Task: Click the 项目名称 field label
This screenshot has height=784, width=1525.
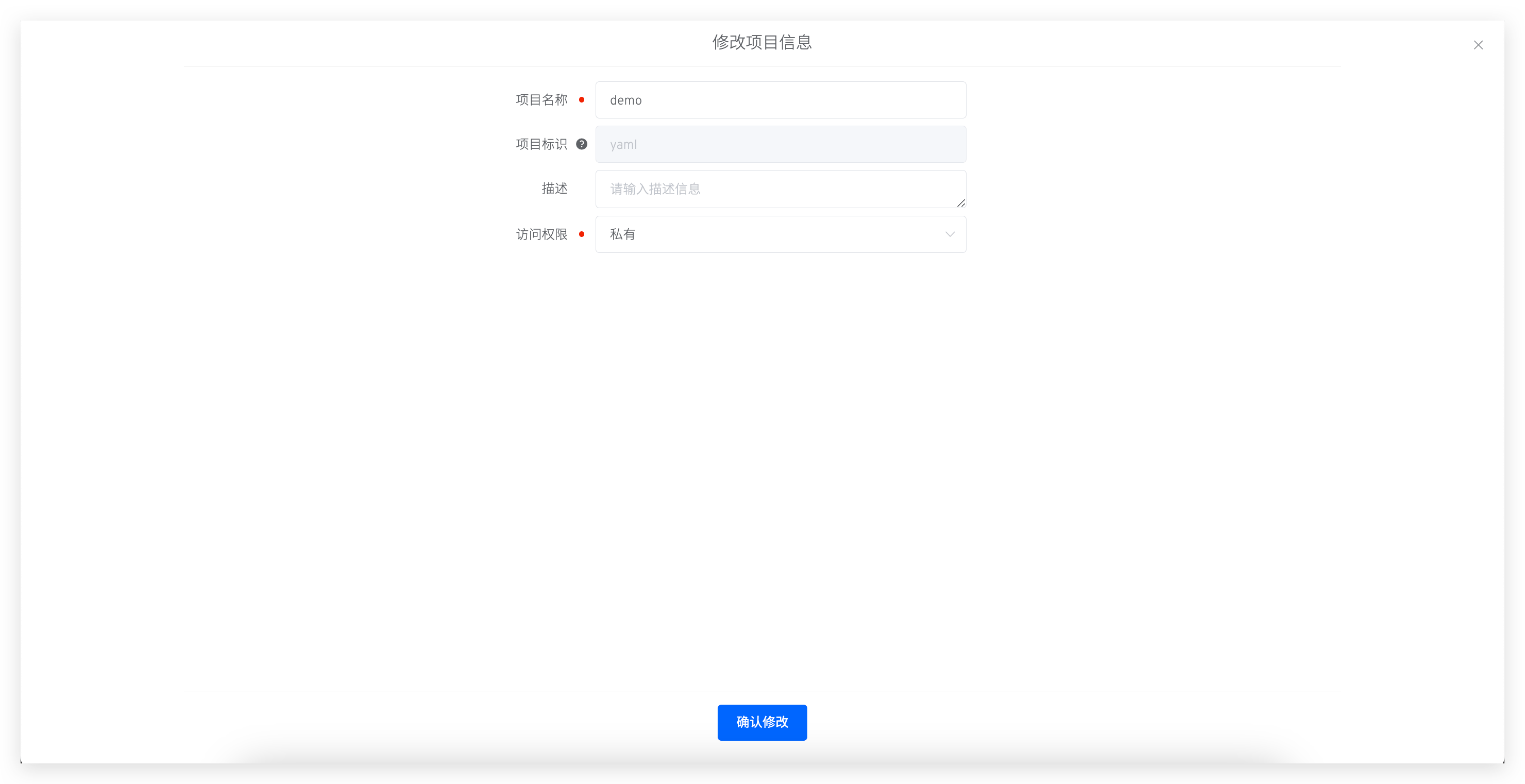Action: point(541,99)
